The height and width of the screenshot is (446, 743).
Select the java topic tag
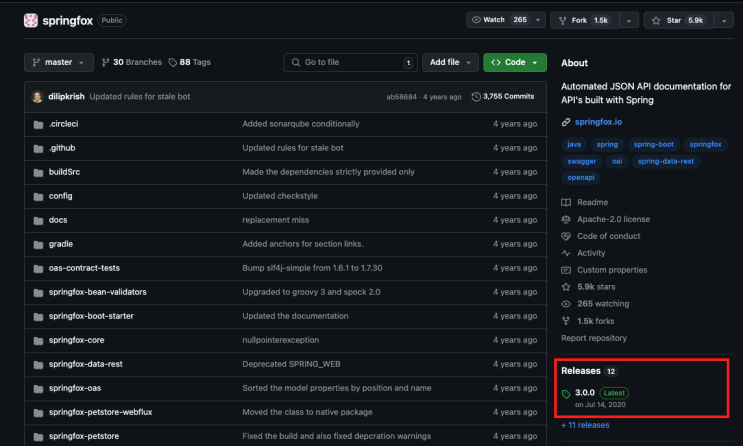tap(574, 145)
